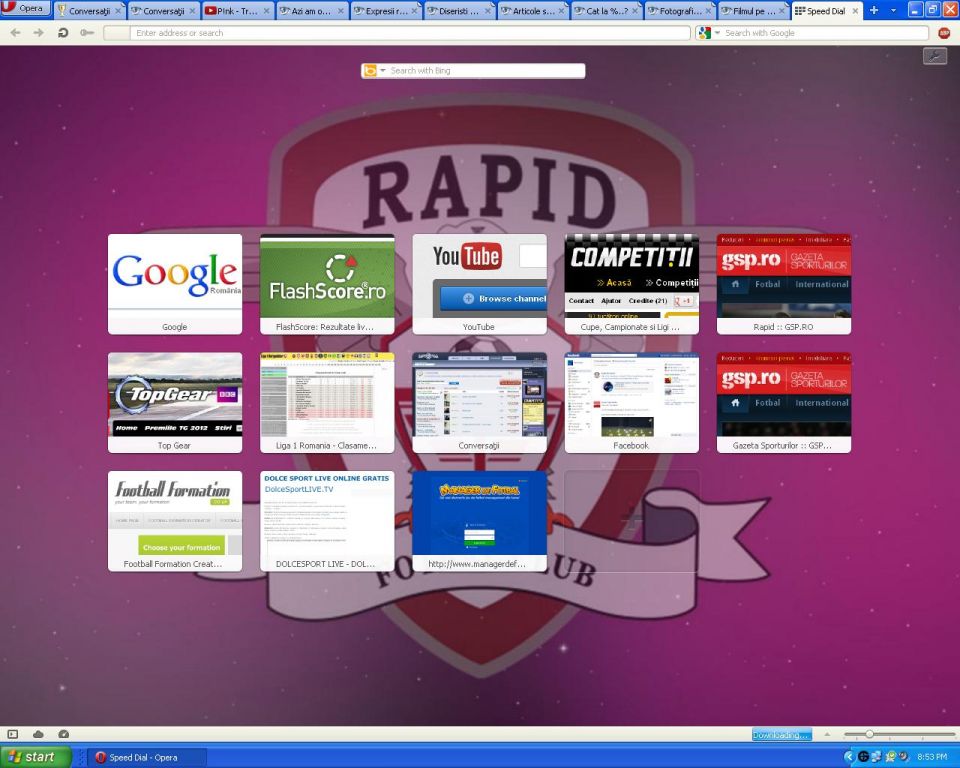Switch to the 'Filmul pe ...' tab
960x768 pixels.
[x=753, y=10]
